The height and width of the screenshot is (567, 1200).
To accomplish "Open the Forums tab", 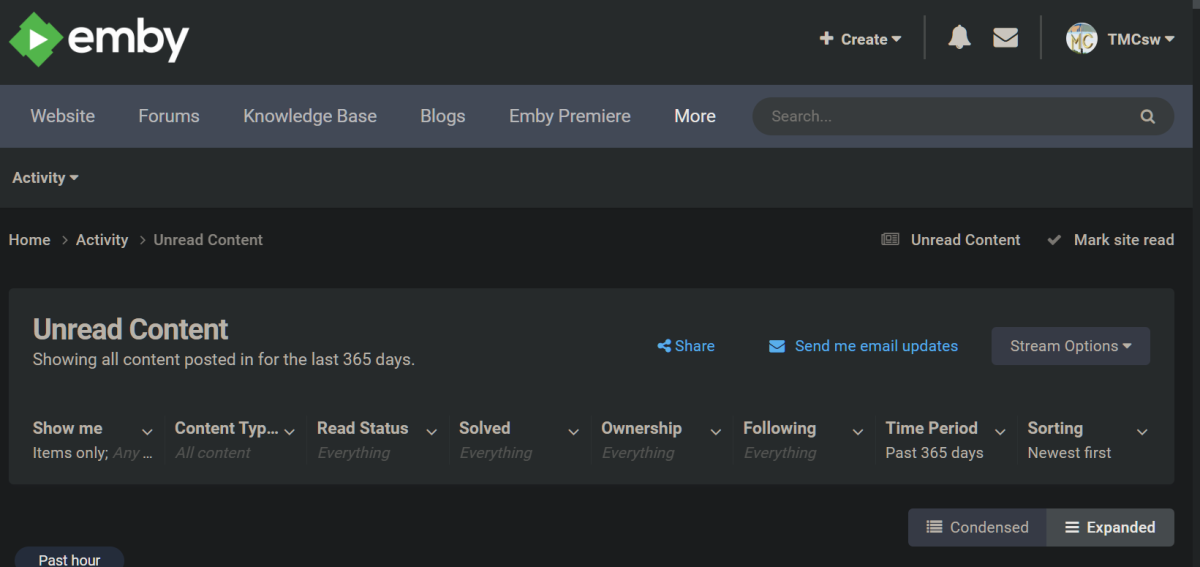I will point(169,116).
